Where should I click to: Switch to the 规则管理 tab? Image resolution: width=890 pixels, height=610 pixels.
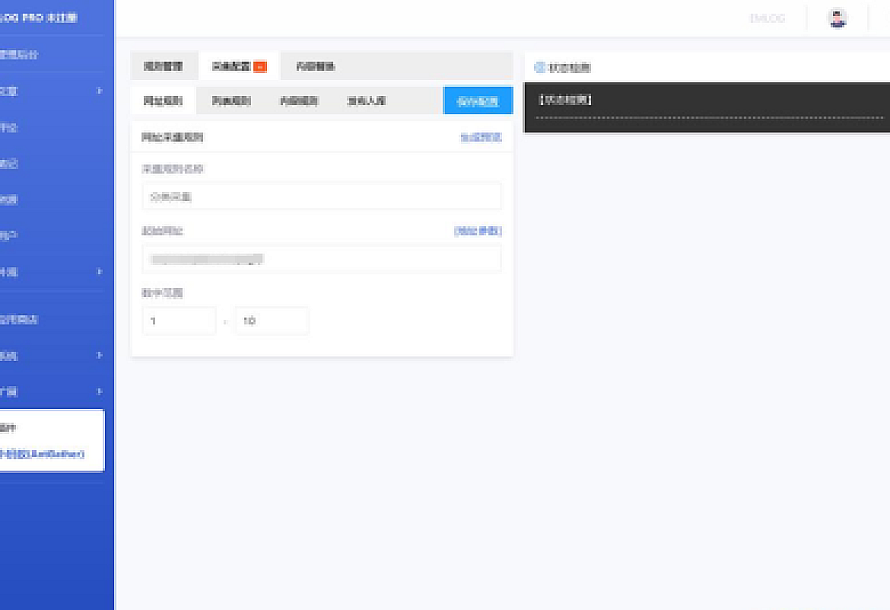163,67
